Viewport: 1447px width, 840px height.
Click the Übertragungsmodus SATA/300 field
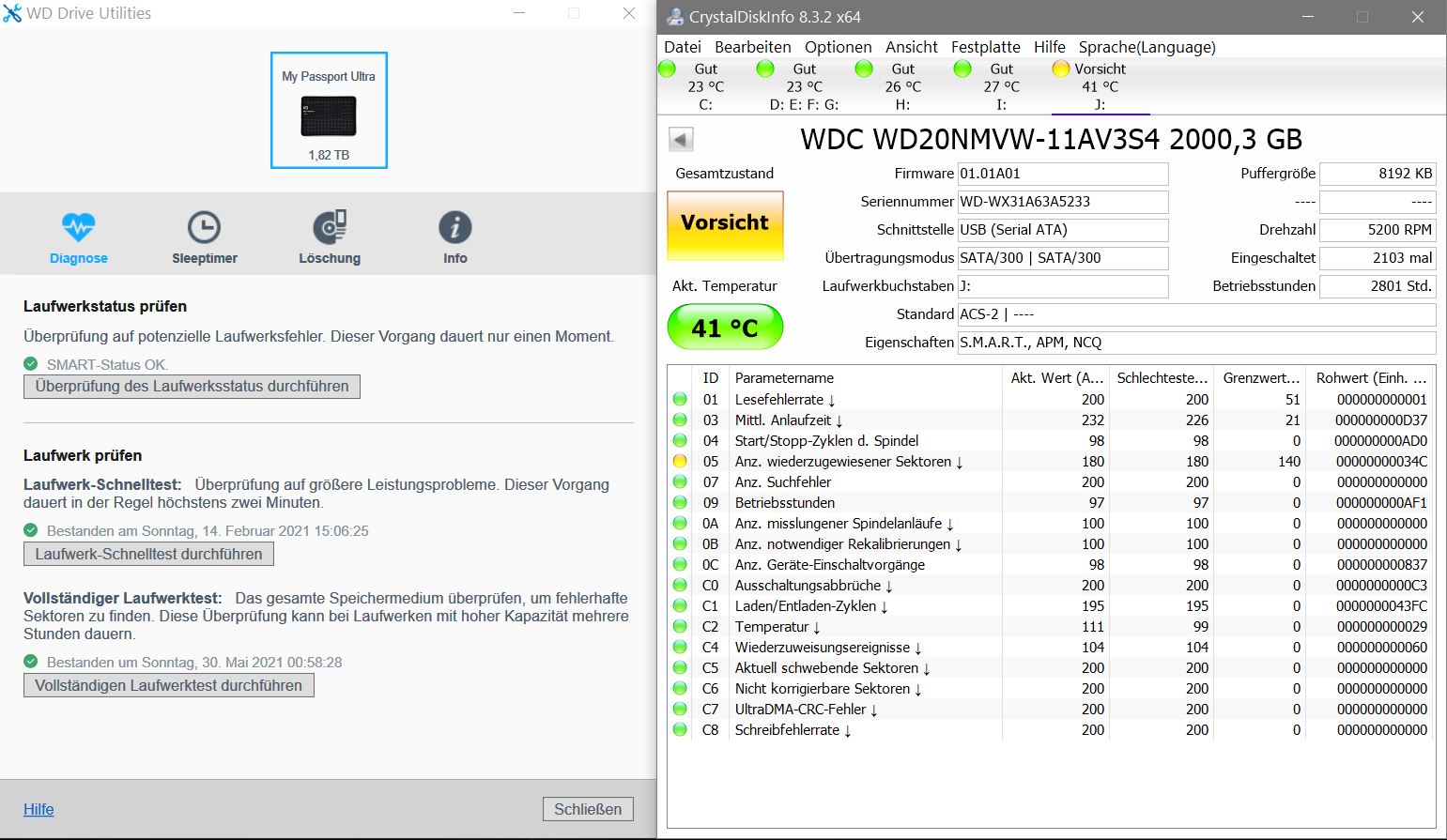pos(1063,258)
